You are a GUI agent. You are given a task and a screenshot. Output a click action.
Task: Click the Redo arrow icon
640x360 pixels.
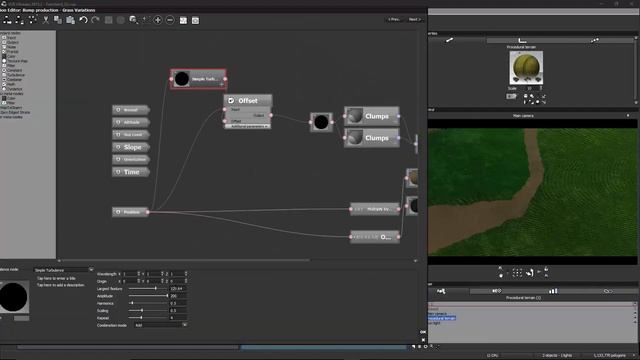(x=96, y=20)
